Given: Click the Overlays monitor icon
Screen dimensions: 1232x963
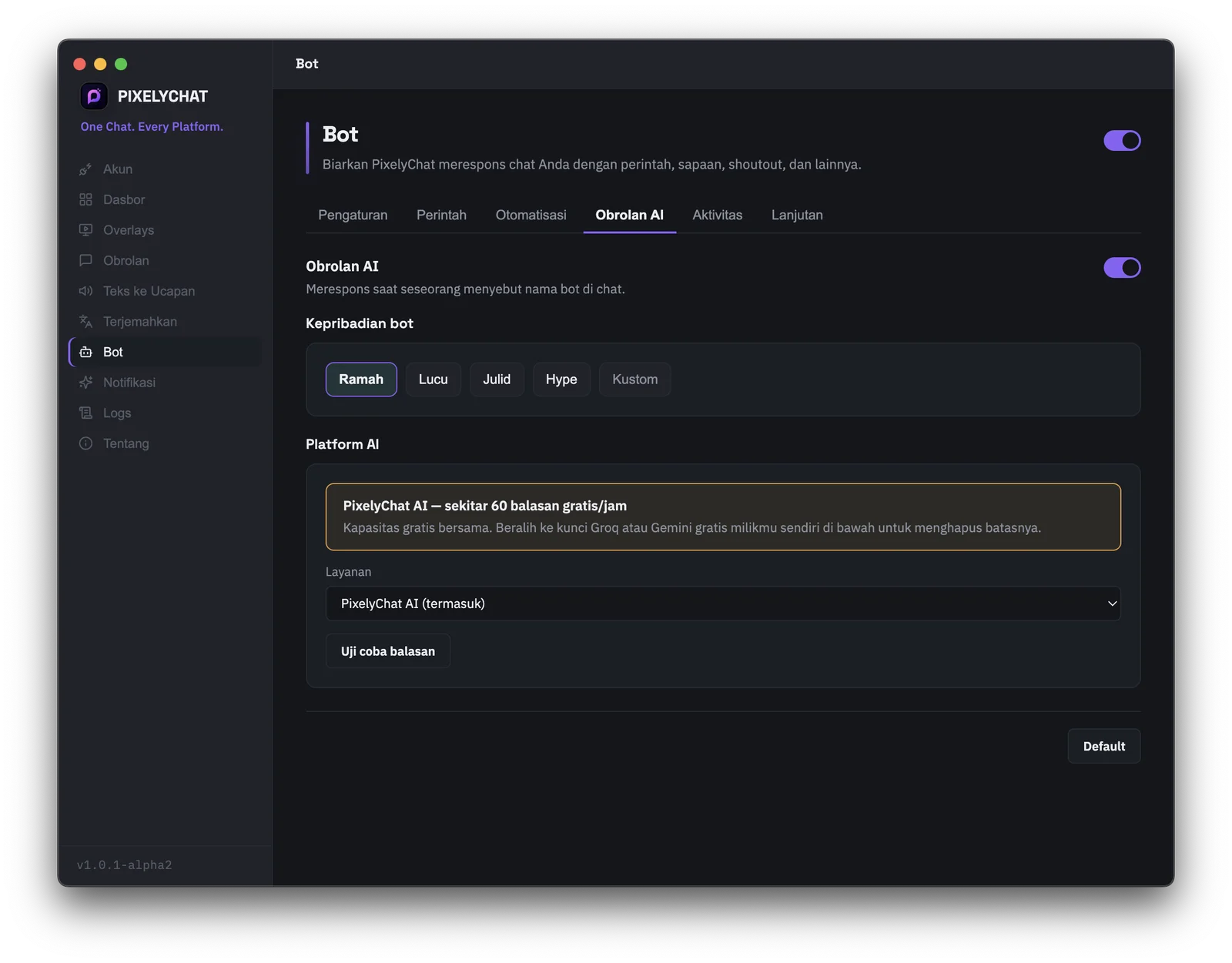Looking at the screenshot, I should 85,230.
